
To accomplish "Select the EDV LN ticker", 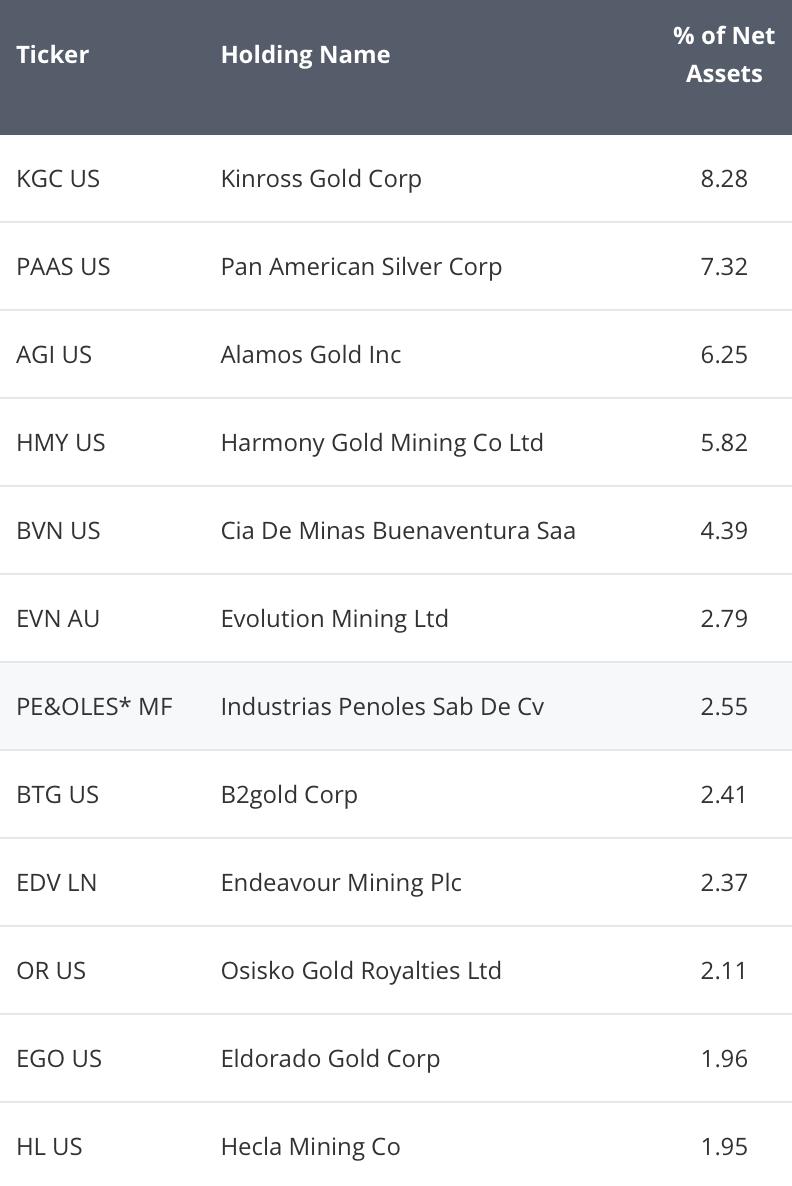I will click(57, 883).
